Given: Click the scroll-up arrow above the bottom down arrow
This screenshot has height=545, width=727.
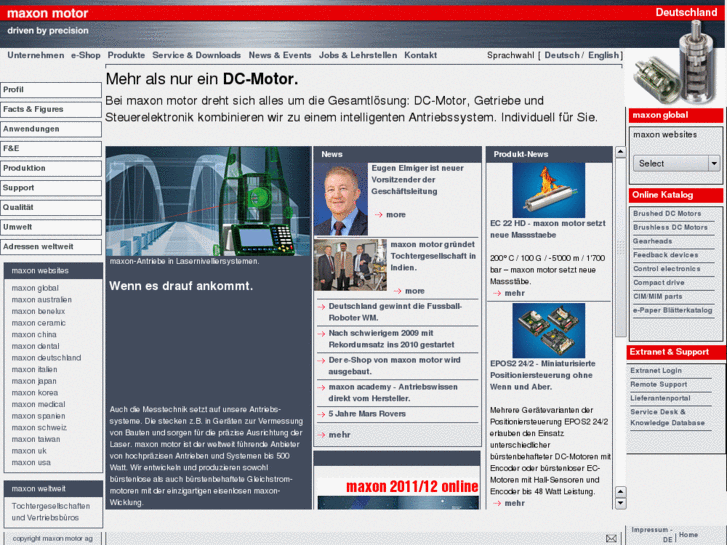Looking at the screenshot, I should point(620,492).
